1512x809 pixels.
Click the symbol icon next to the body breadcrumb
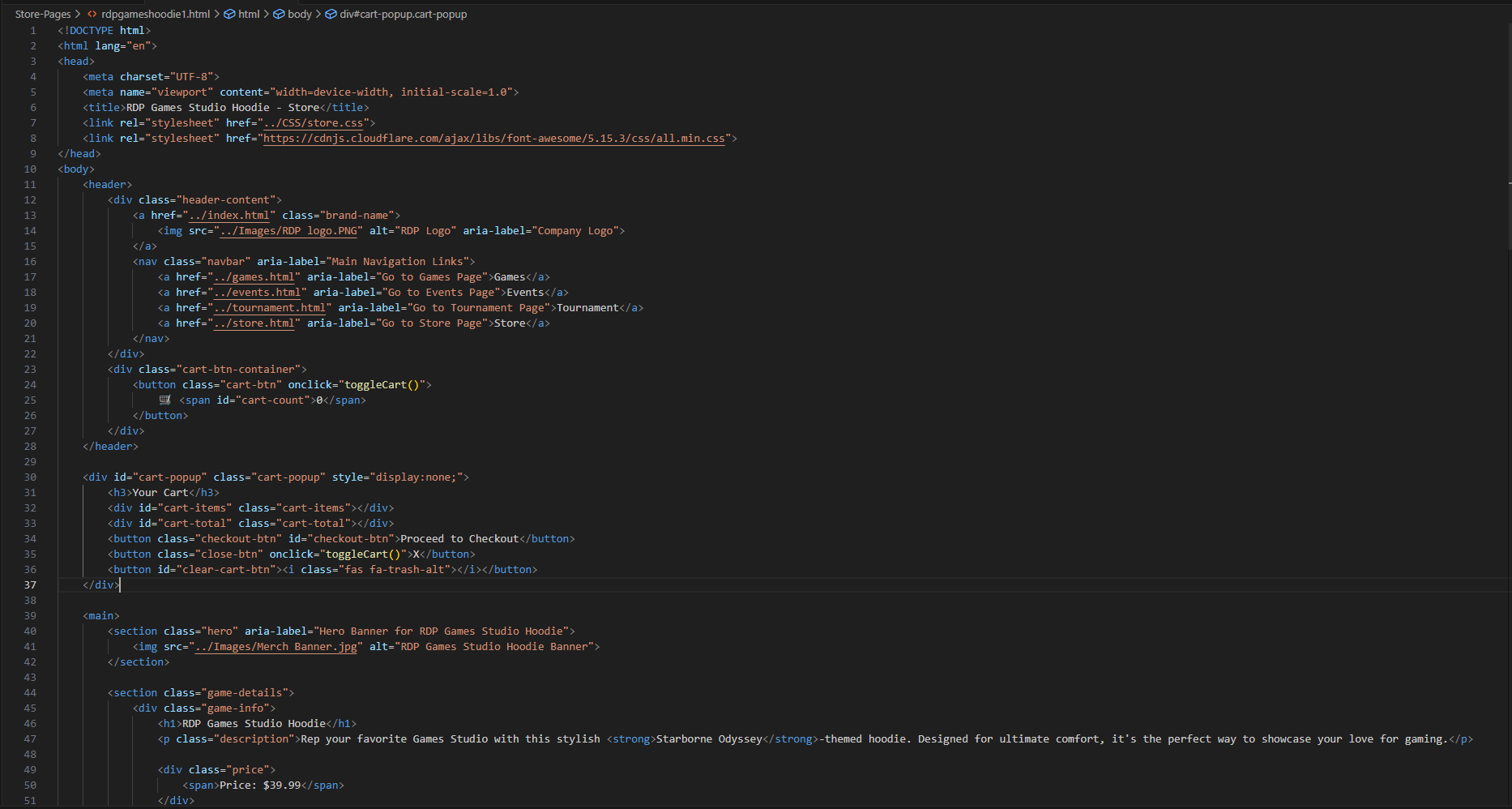pos(277,14)
